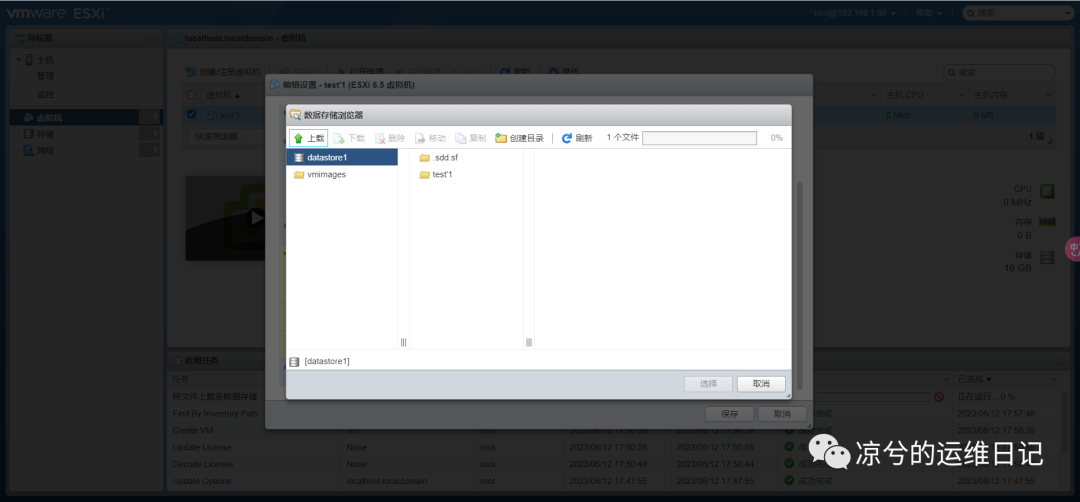The image size is (1080, 502).
Task: Click the Decode License task row
Action: coord(614,464)
